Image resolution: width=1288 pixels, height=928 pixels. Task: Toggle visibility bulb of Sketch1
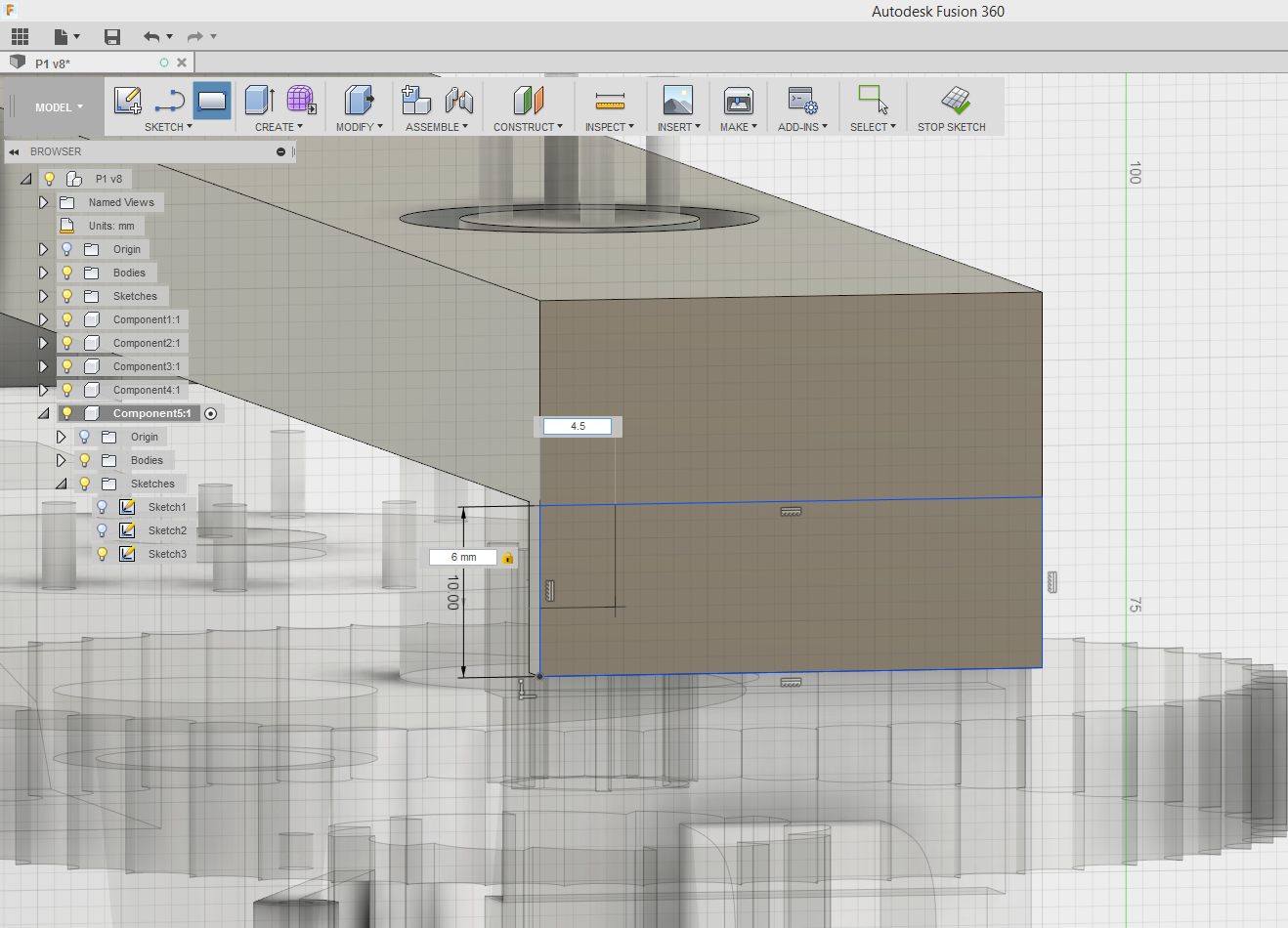(102, 507)
